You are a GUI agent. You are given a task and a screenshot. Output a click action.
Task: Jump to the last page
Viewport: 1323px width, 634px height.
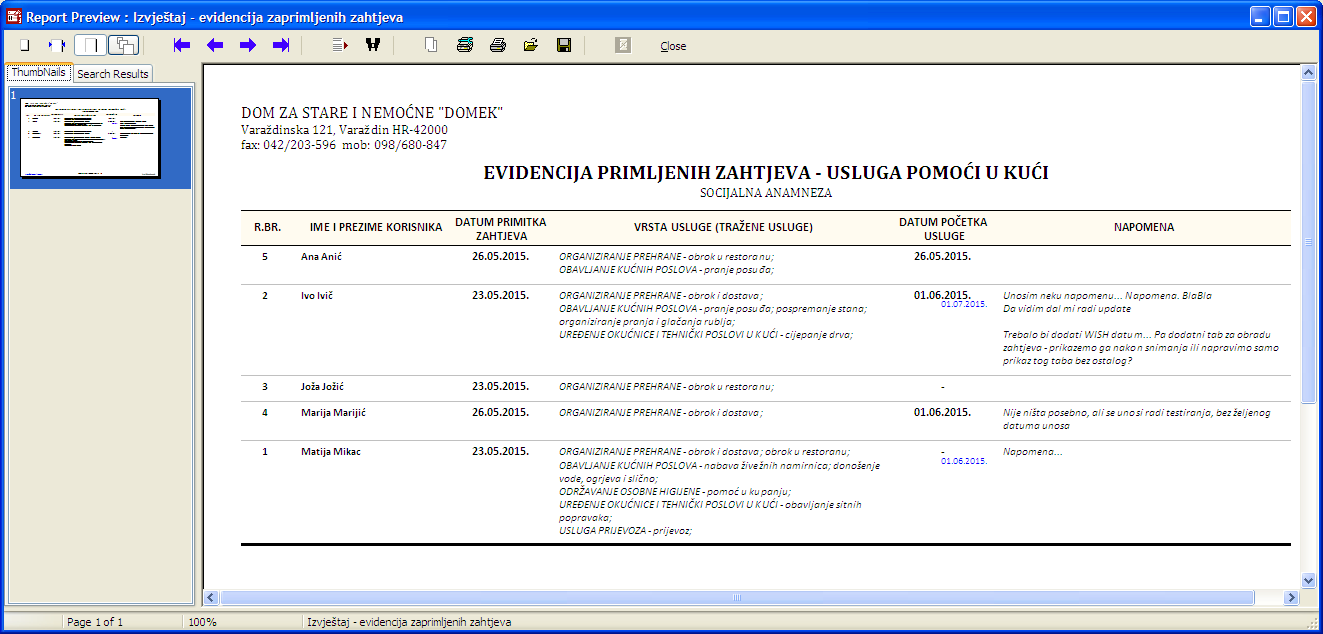coord(281,45)
